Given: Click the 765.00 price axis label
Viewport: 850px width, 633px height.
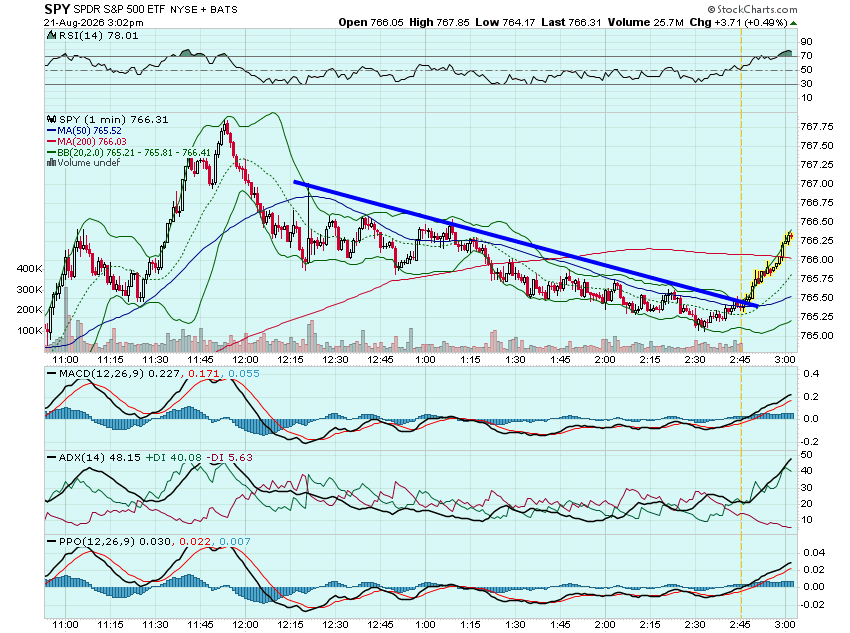Looking at the screenshot, I should 817,335.
